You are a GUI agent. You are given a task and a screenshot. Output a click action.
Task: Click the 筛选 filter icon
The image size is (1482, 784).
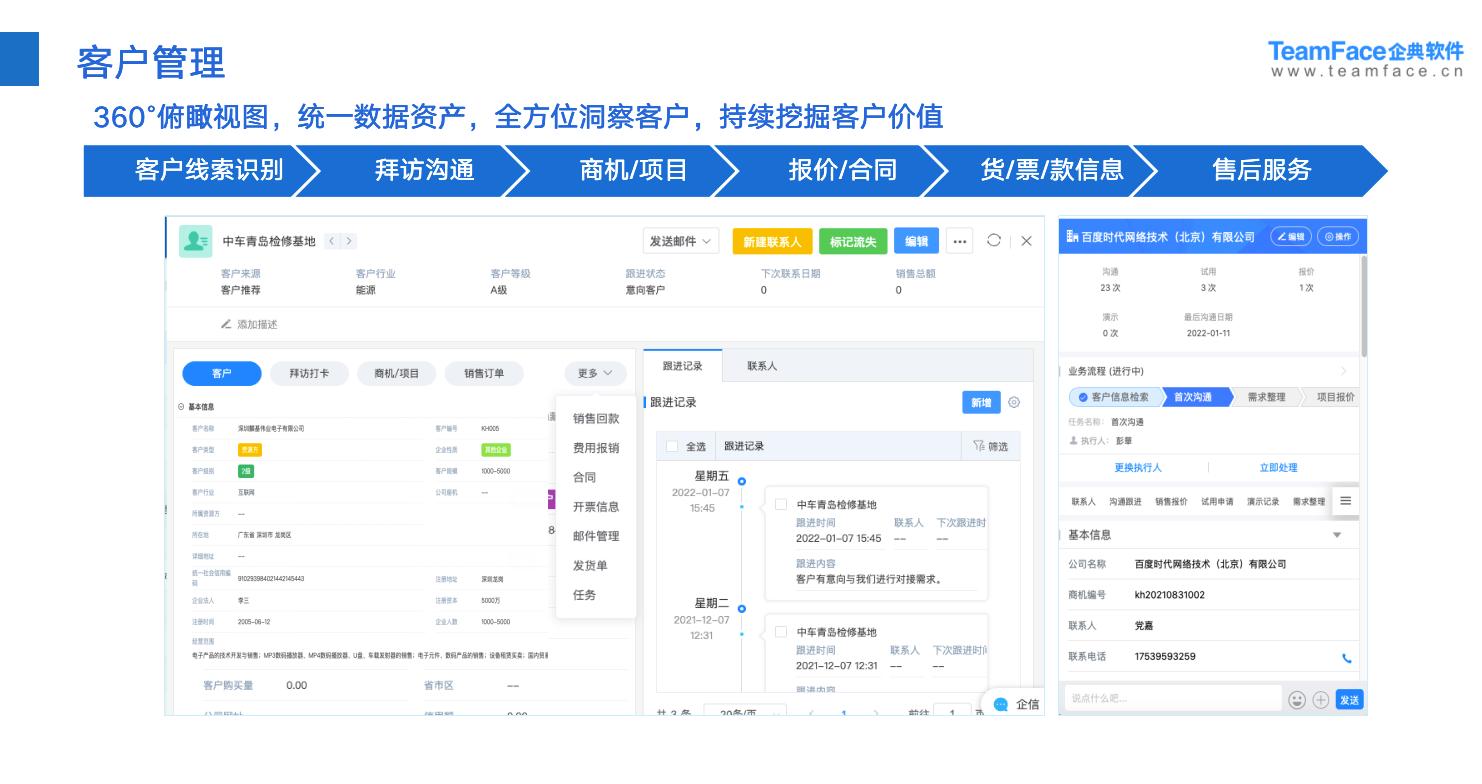[978, 446]
